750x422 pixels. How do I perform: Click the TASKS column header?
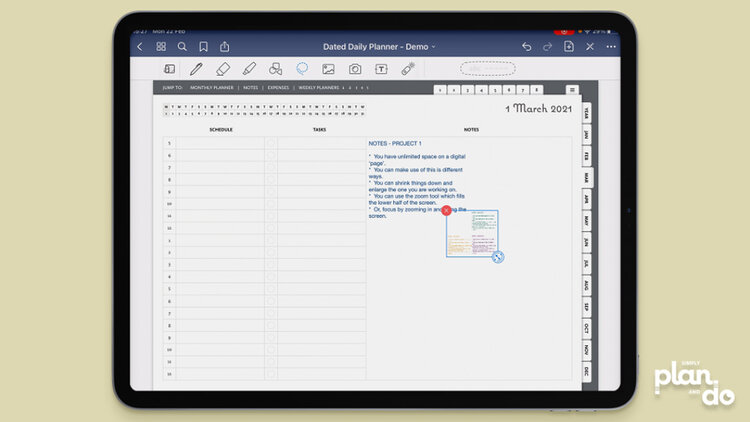click(320, 130)
